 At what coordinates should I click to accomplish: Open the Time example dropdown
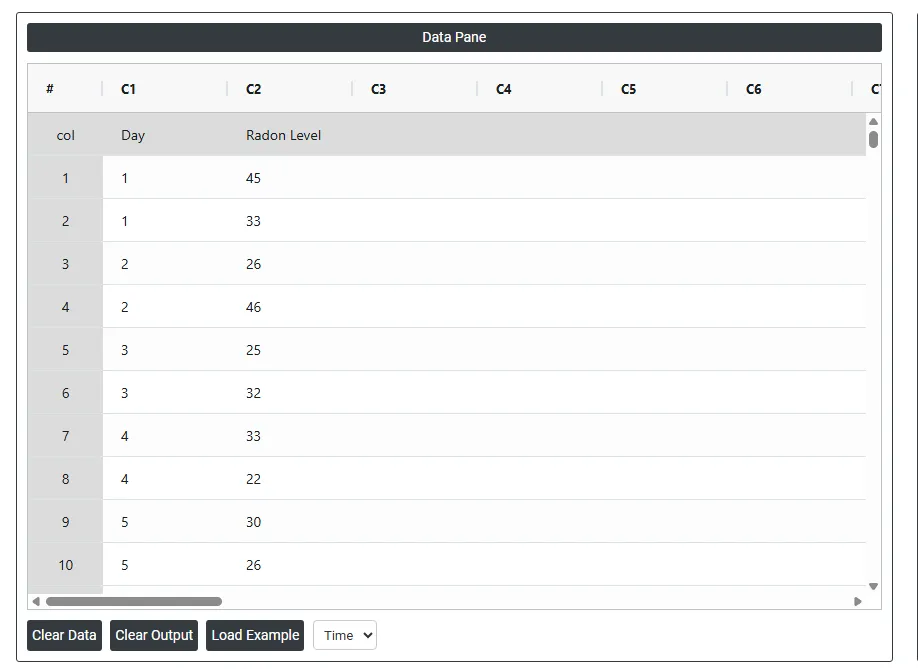pyautogui.click(x=345, y=635)
